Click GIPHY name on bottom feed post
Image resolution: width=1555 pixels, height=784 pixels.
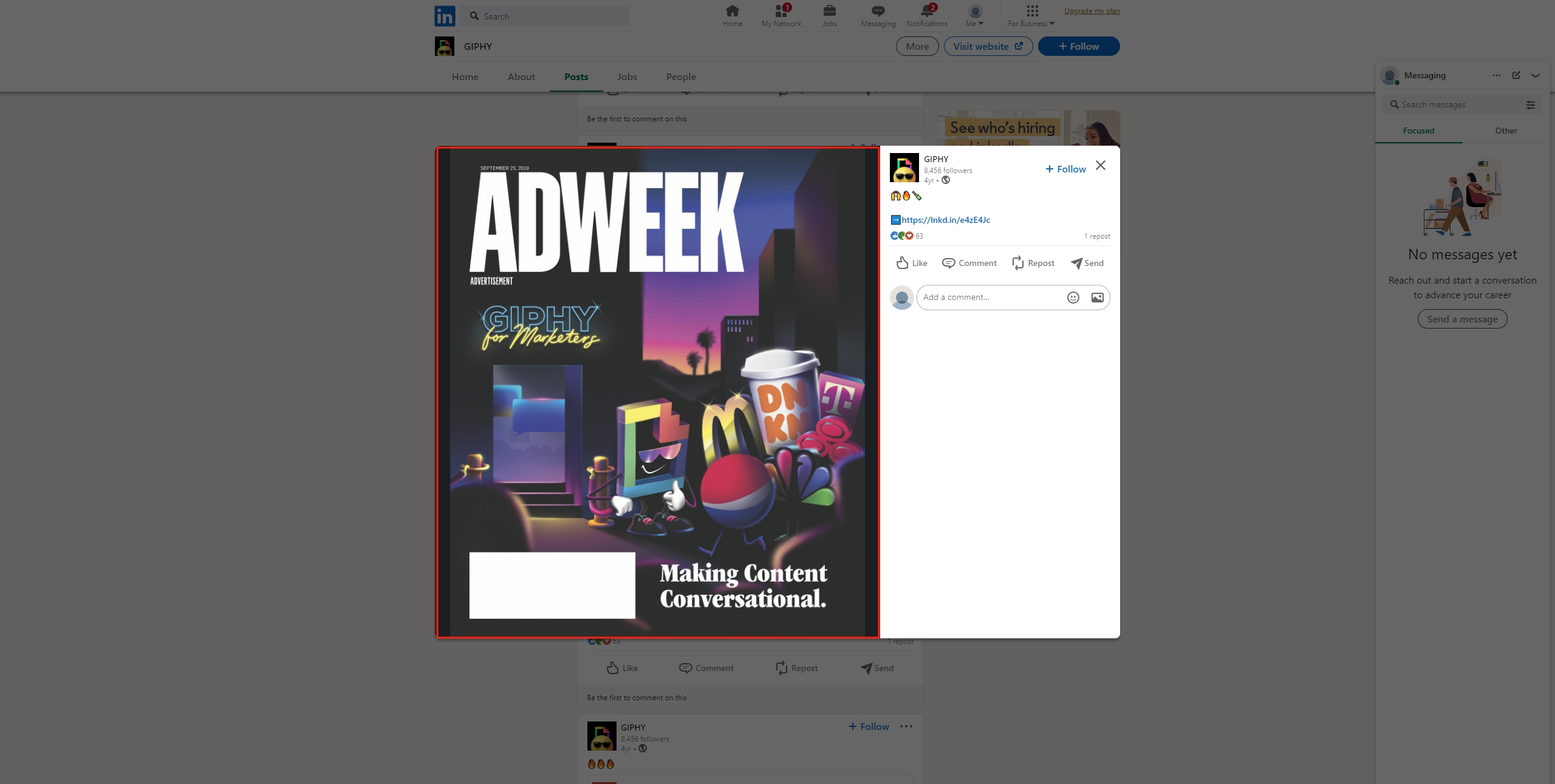633,728
